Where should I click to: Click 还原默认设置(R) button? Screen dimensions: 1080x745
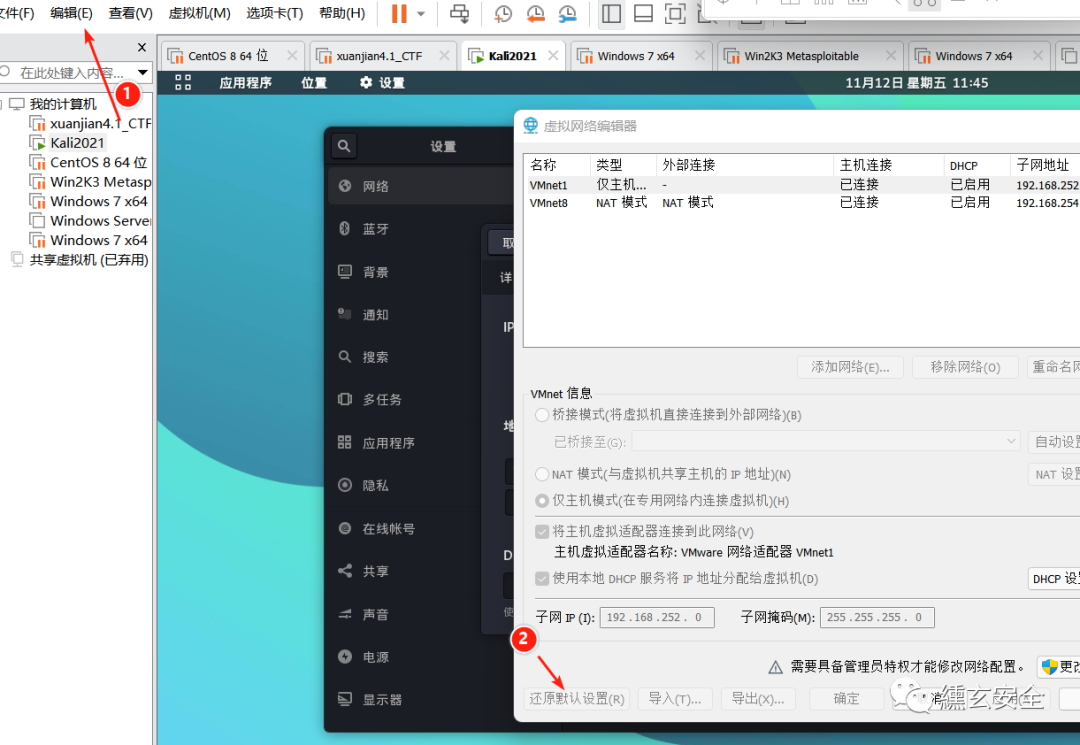tap(577, 699)
